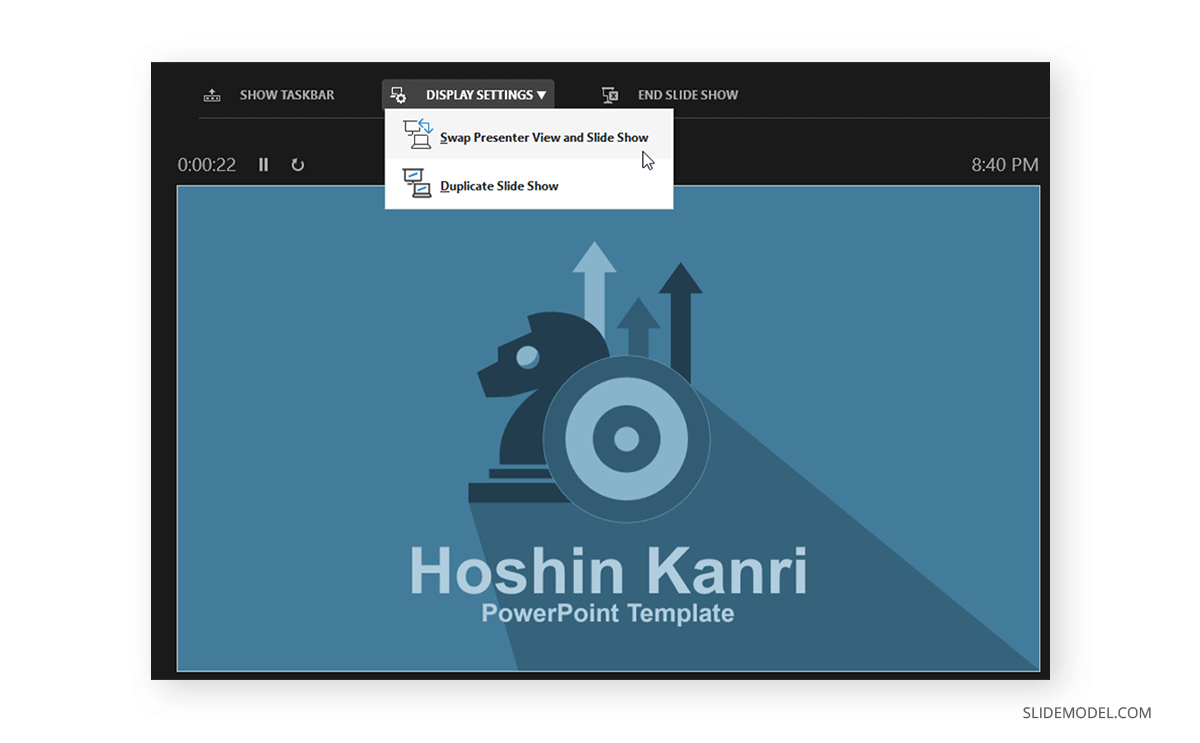Click the Show Taskbar icon
The height and width of the screenshot is (743, 1200).
(212, 96)
